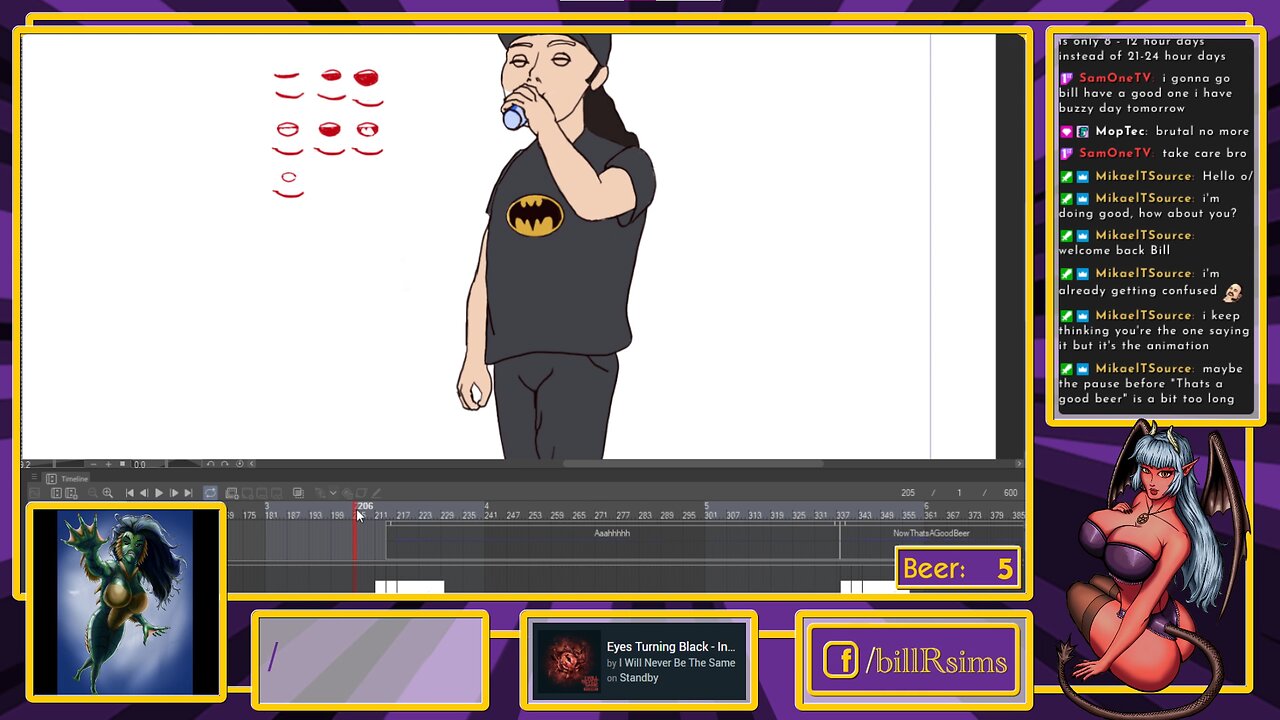Rotate the canvas clockwise
1280x720 pixels.
[x=225, y=464]
